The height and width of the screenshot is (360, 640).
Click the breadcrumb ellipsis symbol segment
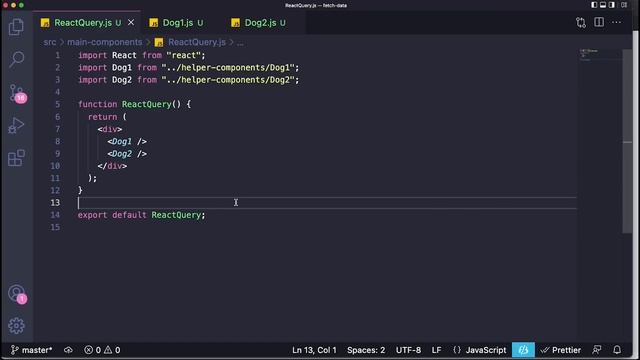[x=240, y=42]
